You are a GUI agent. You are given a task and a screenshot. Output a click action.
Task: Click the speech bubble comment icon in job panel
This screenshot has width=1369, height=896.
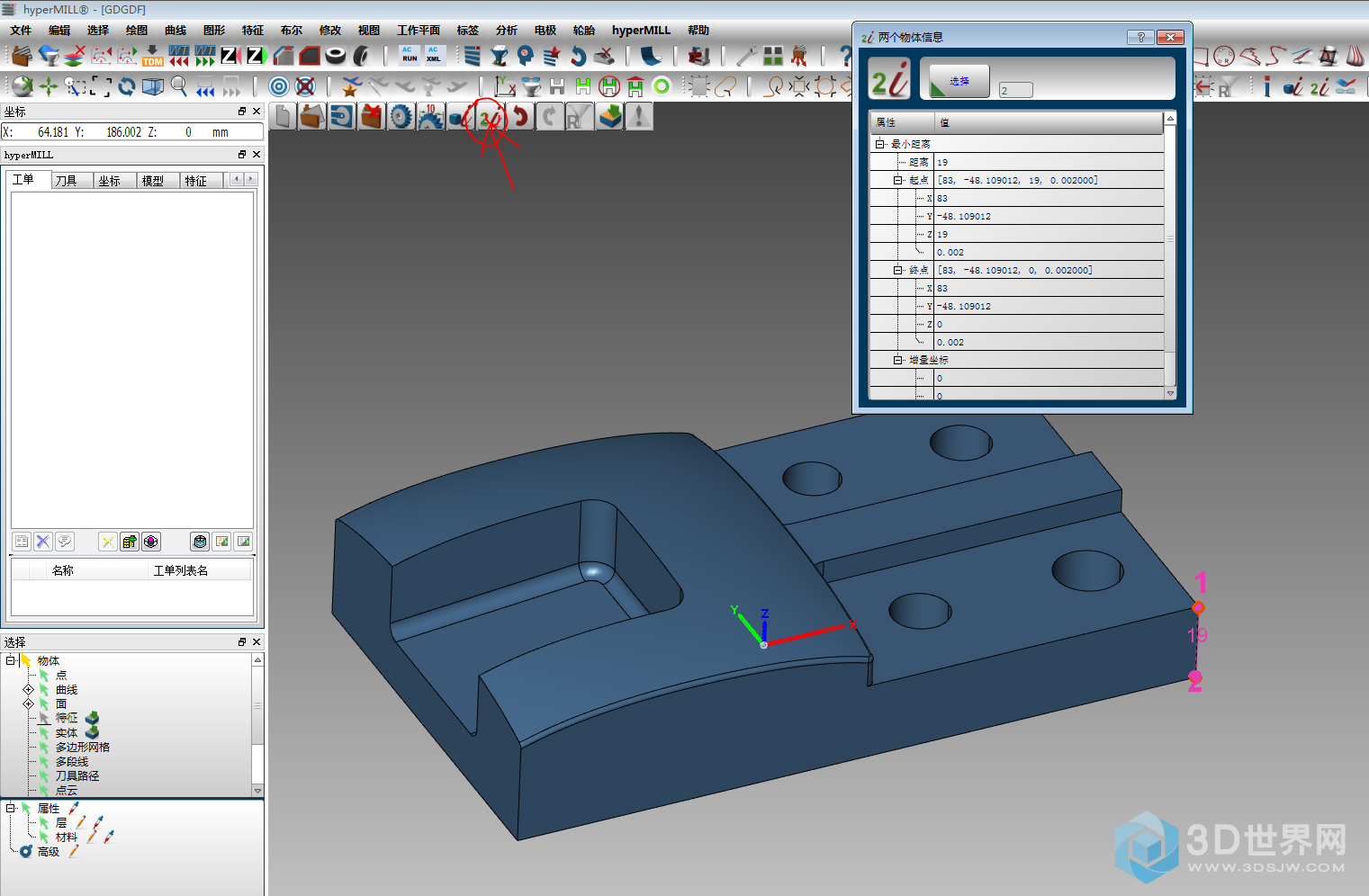pyautogui.click(x=64, y=542)
